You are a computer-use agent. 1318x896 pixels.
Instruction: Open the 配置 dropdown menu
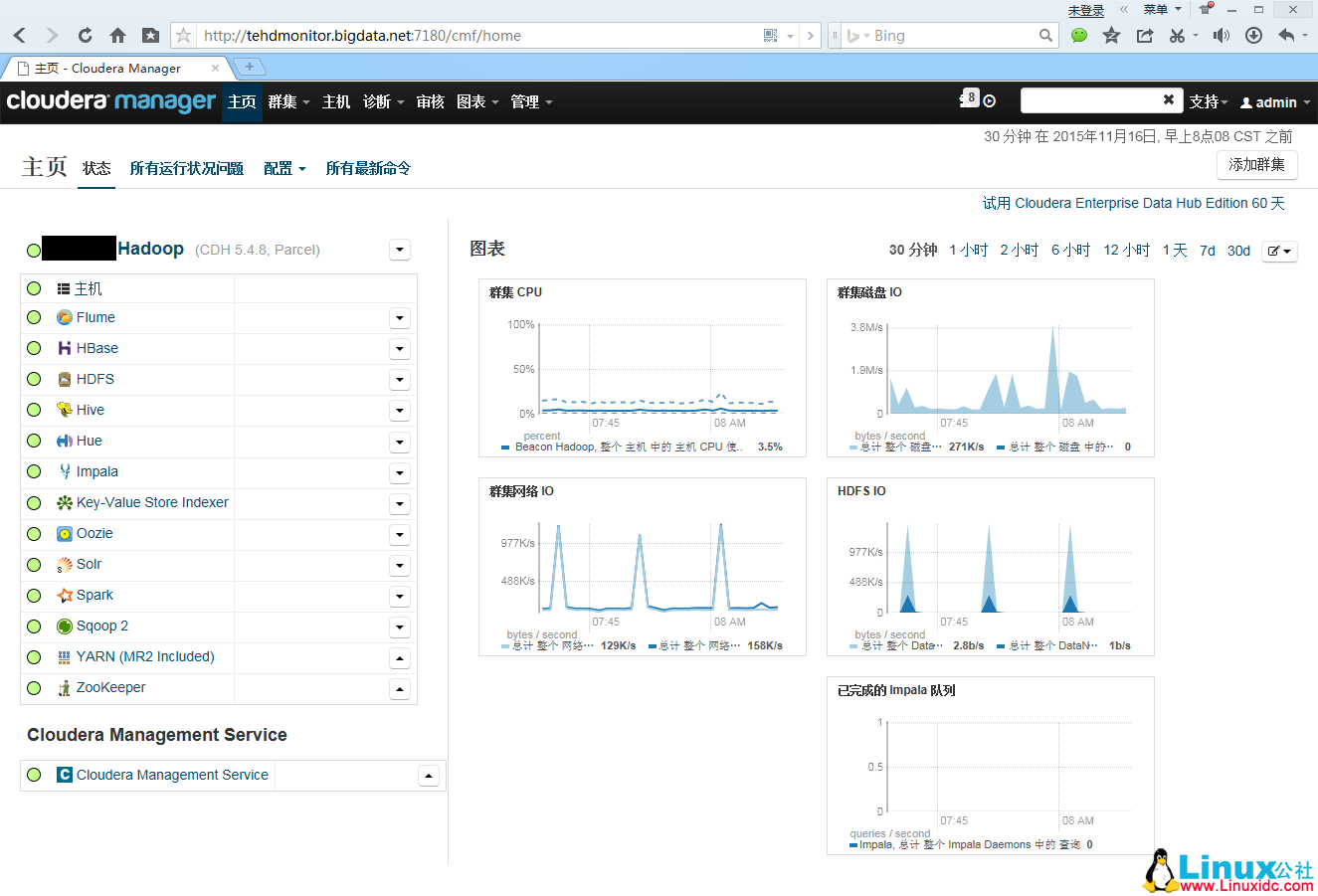tap(284, 168)
